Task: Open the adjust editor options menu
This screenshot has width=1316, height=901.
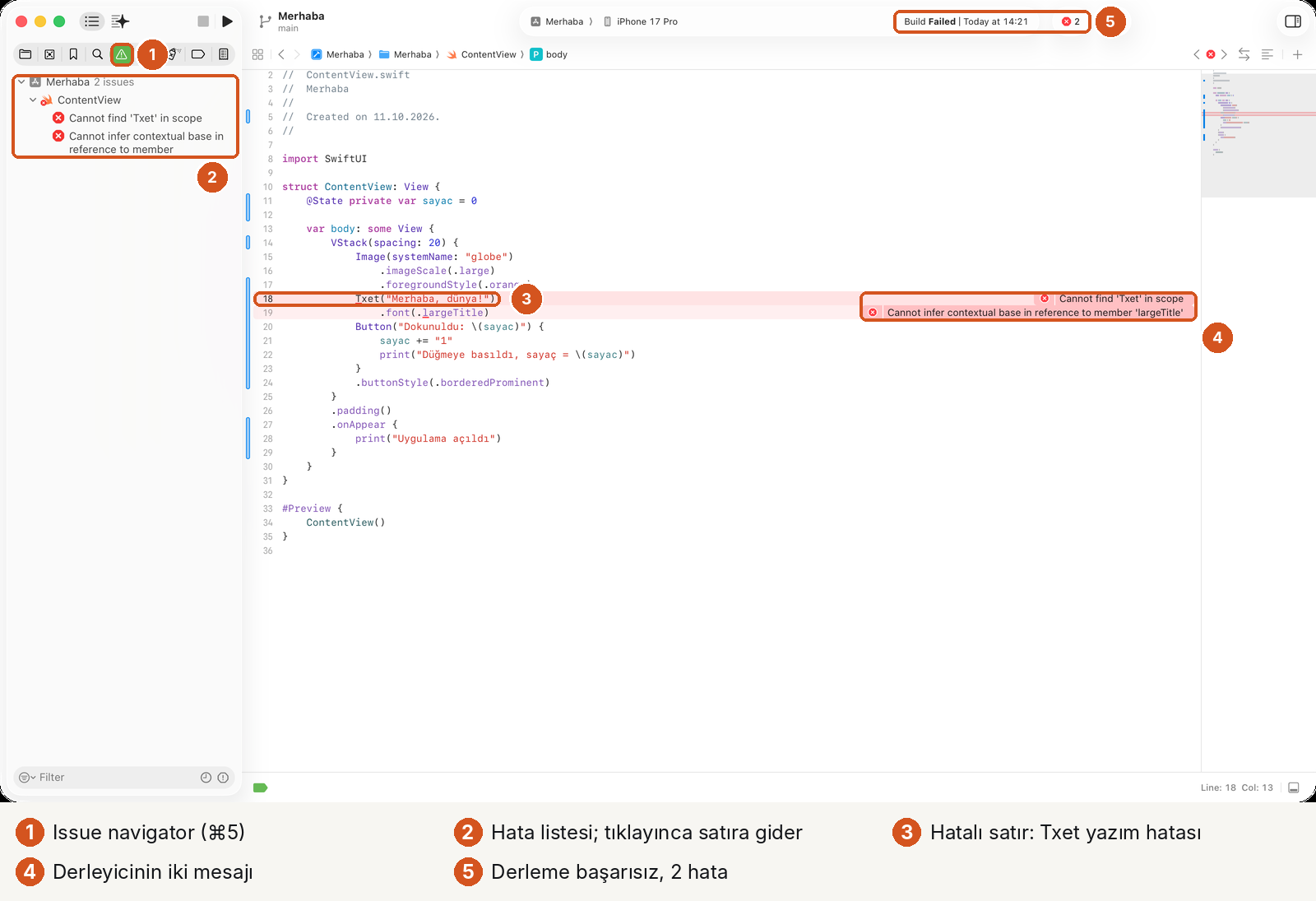Action: [x=1267, y=54]
